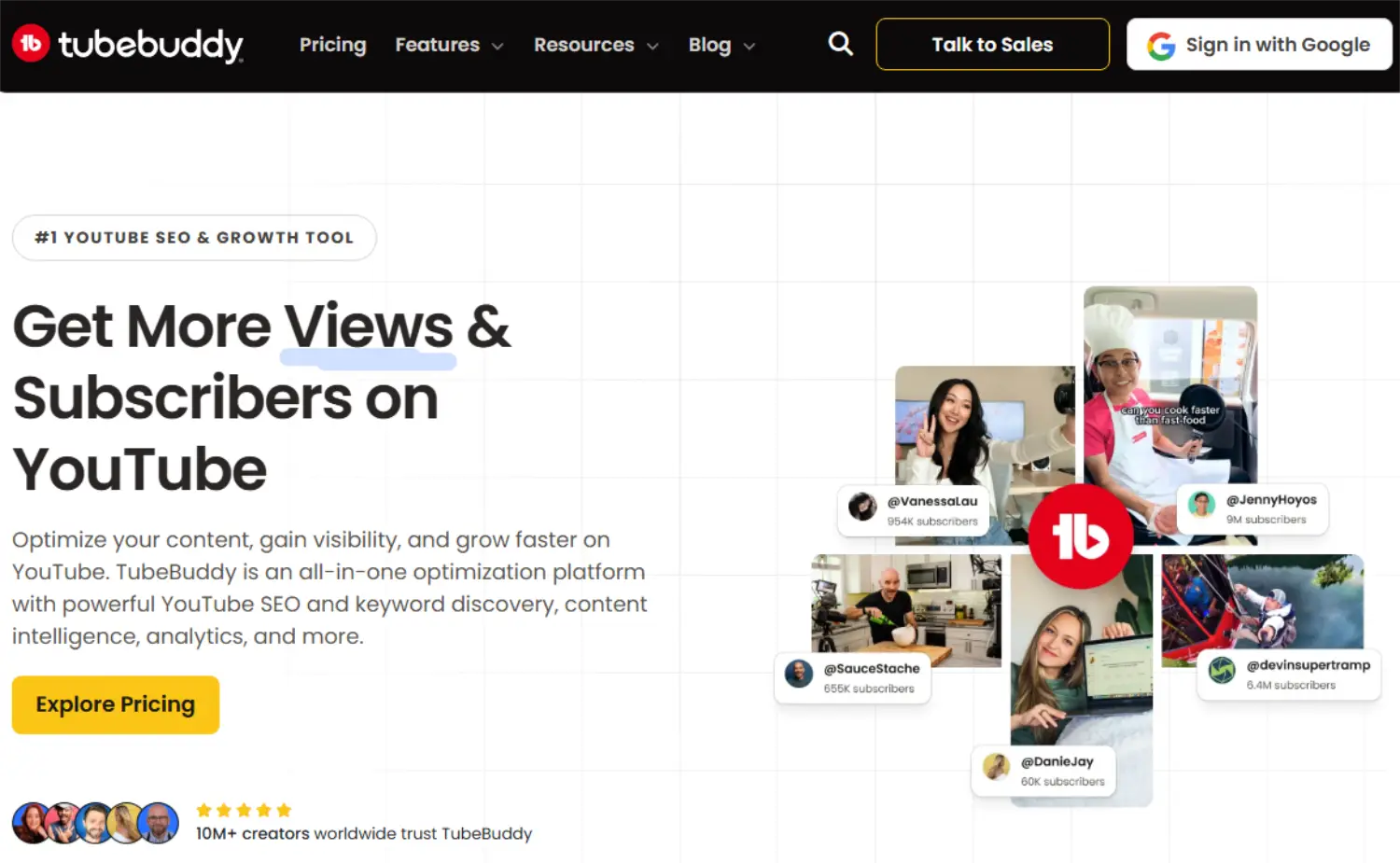The image size is (1400, 863).
Task: Click the TubeBuddy logo in the header
Action: [x=128, y=44]
